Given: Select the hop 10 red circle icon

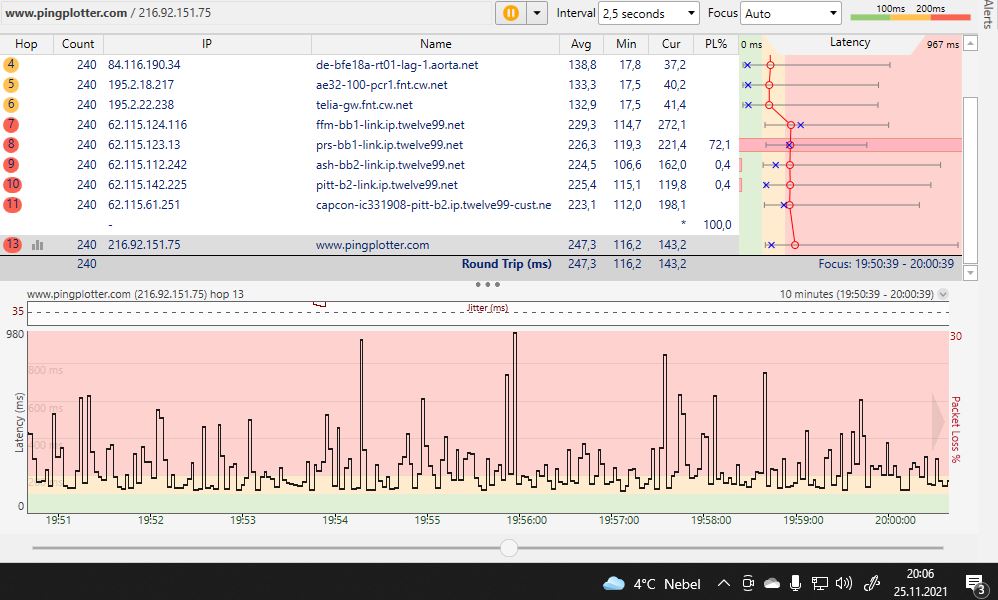Looking at the screenshot, I should 12,185.
